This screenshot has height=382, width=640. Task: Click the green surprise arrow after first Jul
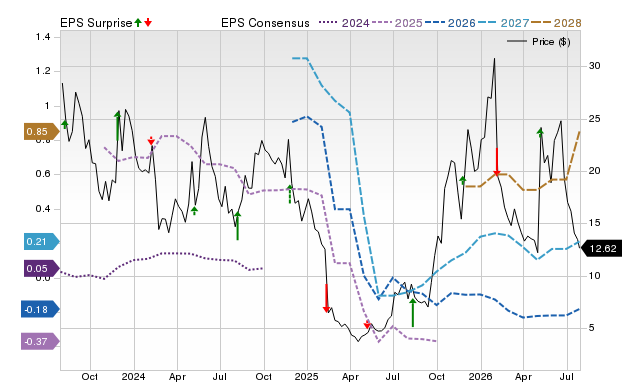[238, 226]
